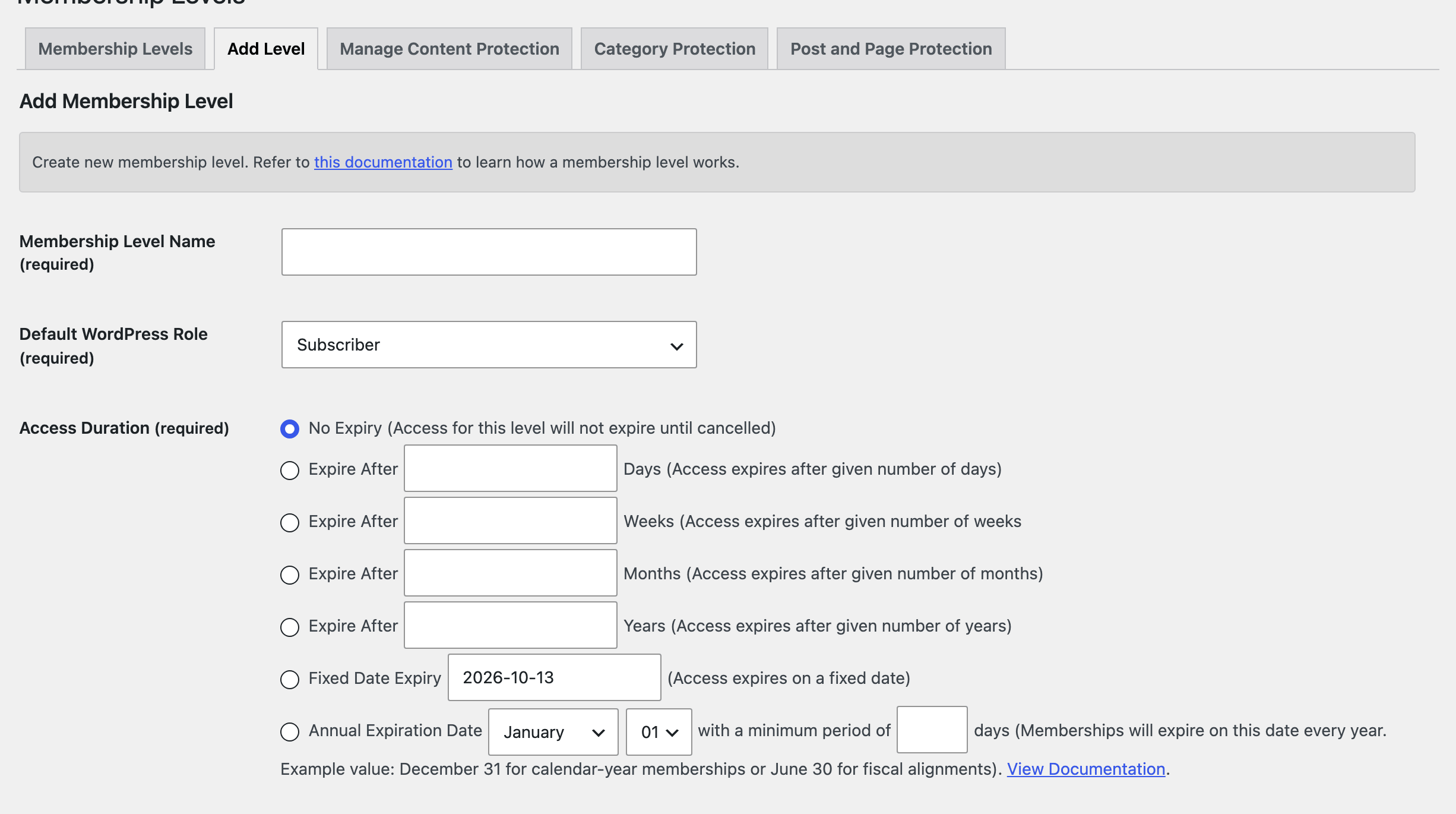
Task: Open the 'this documentation' link
Action: tap(383, 162)
